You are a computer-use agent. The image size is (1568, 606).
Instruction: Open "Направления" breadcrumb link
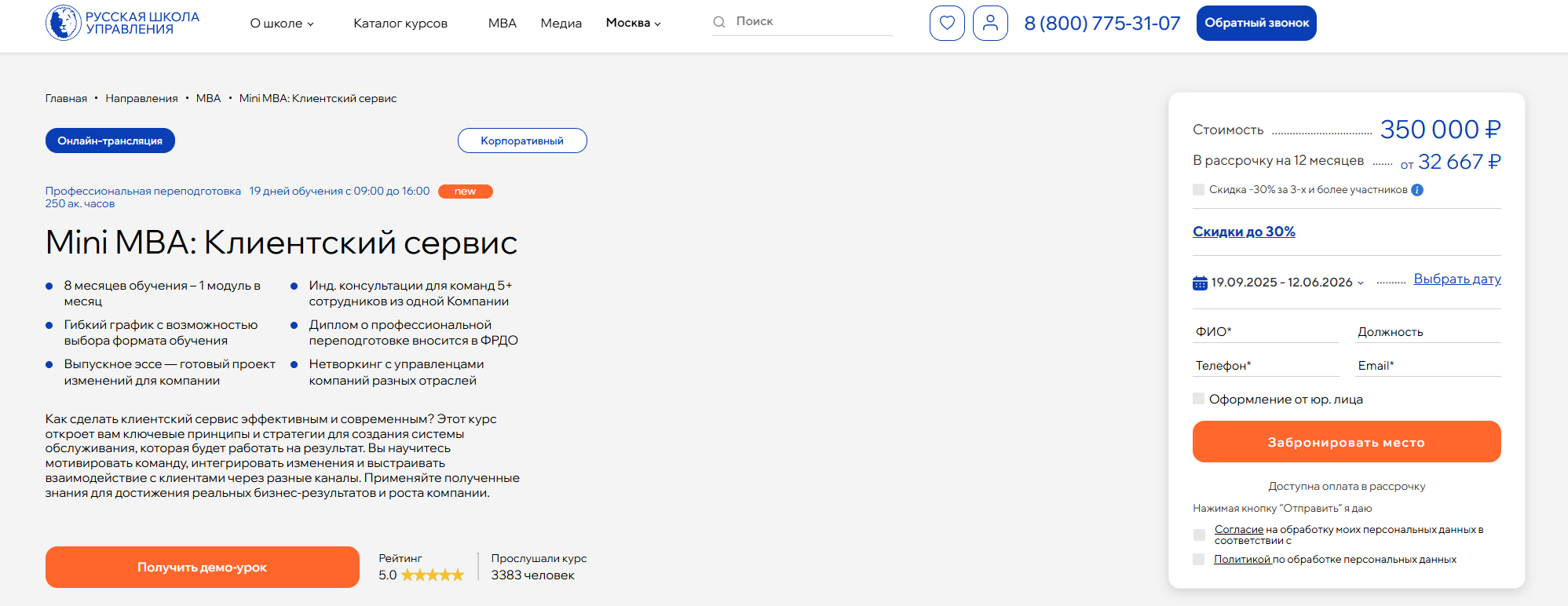(142, 99)
